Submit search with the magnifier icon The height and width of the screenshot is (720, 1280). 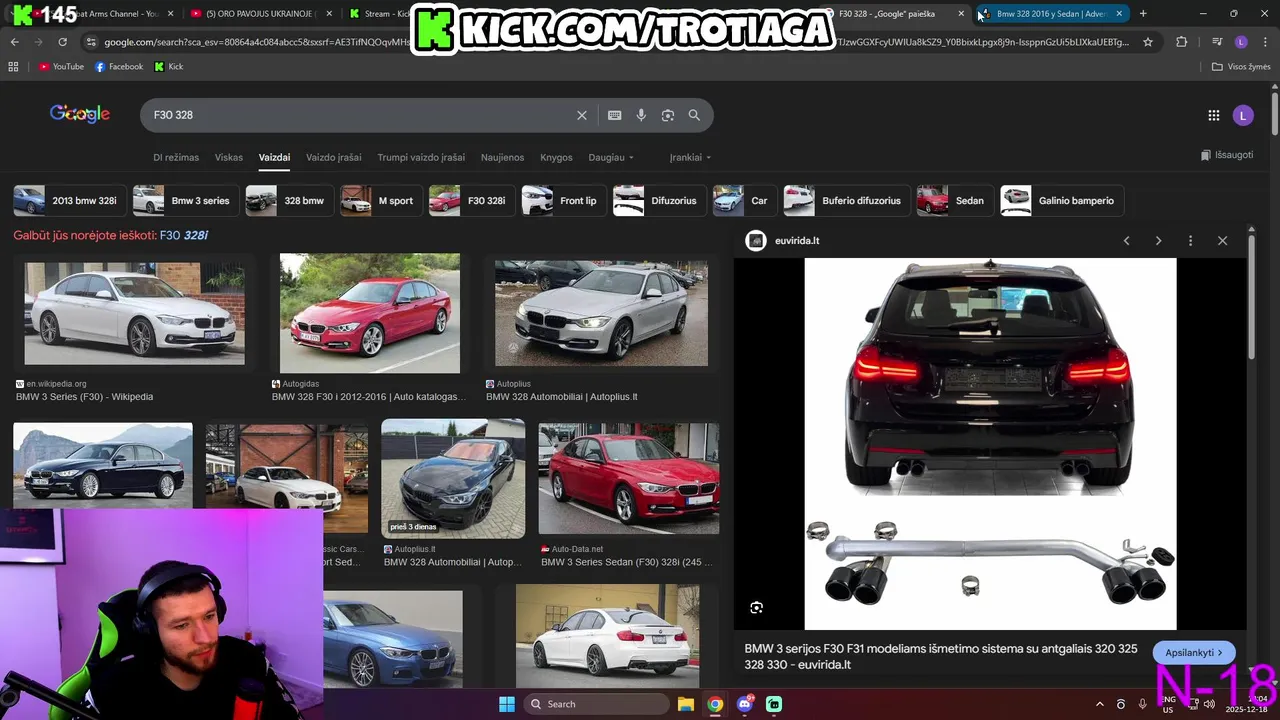click(x=694, y=115)
